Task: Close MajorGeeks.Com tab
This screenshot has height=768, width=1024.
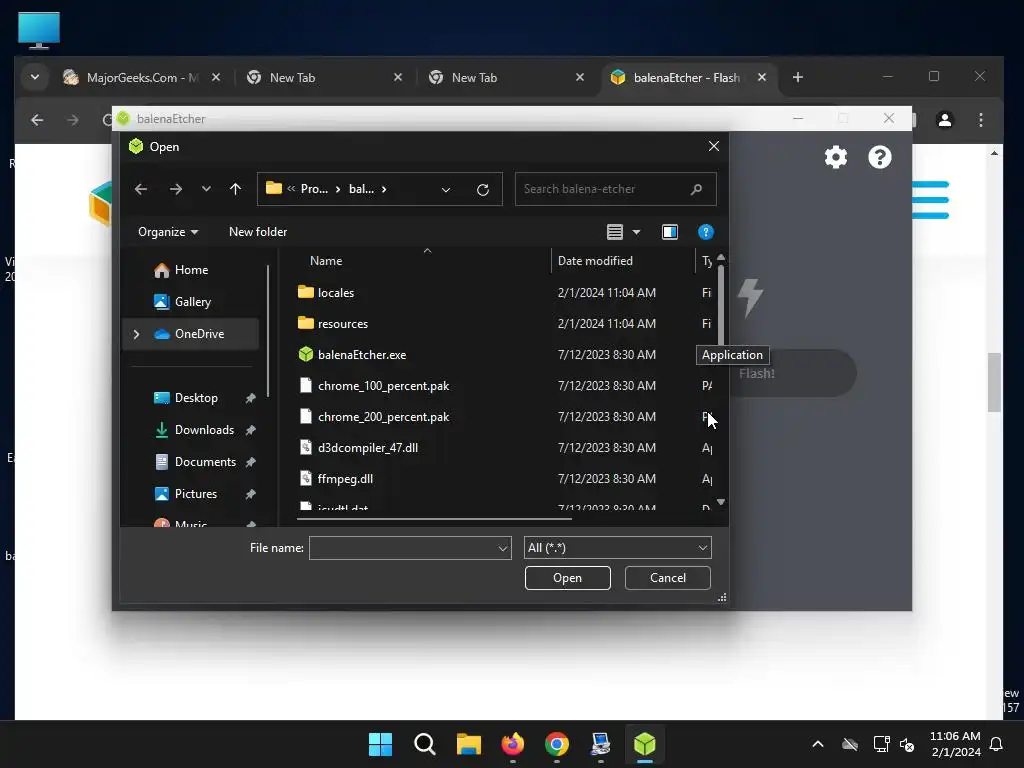Action: (x=216, y=78)
